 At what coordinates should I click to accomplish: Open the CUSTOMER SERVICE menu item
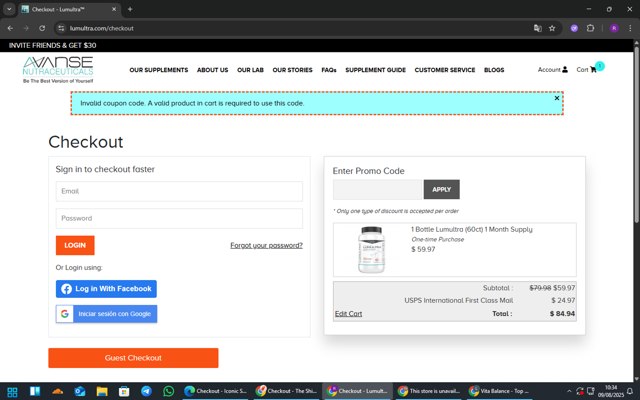click(445, 70)
